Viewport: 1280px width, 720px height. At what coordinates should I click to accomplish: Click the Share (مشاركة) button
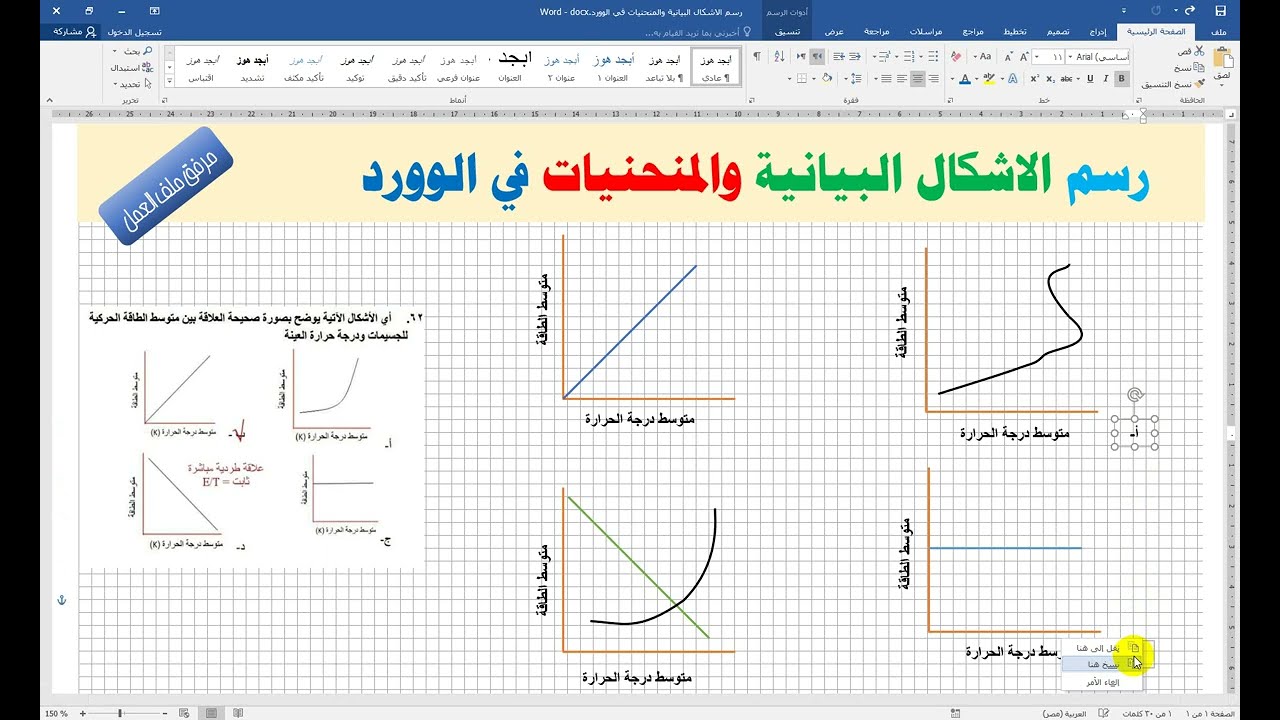76,31
